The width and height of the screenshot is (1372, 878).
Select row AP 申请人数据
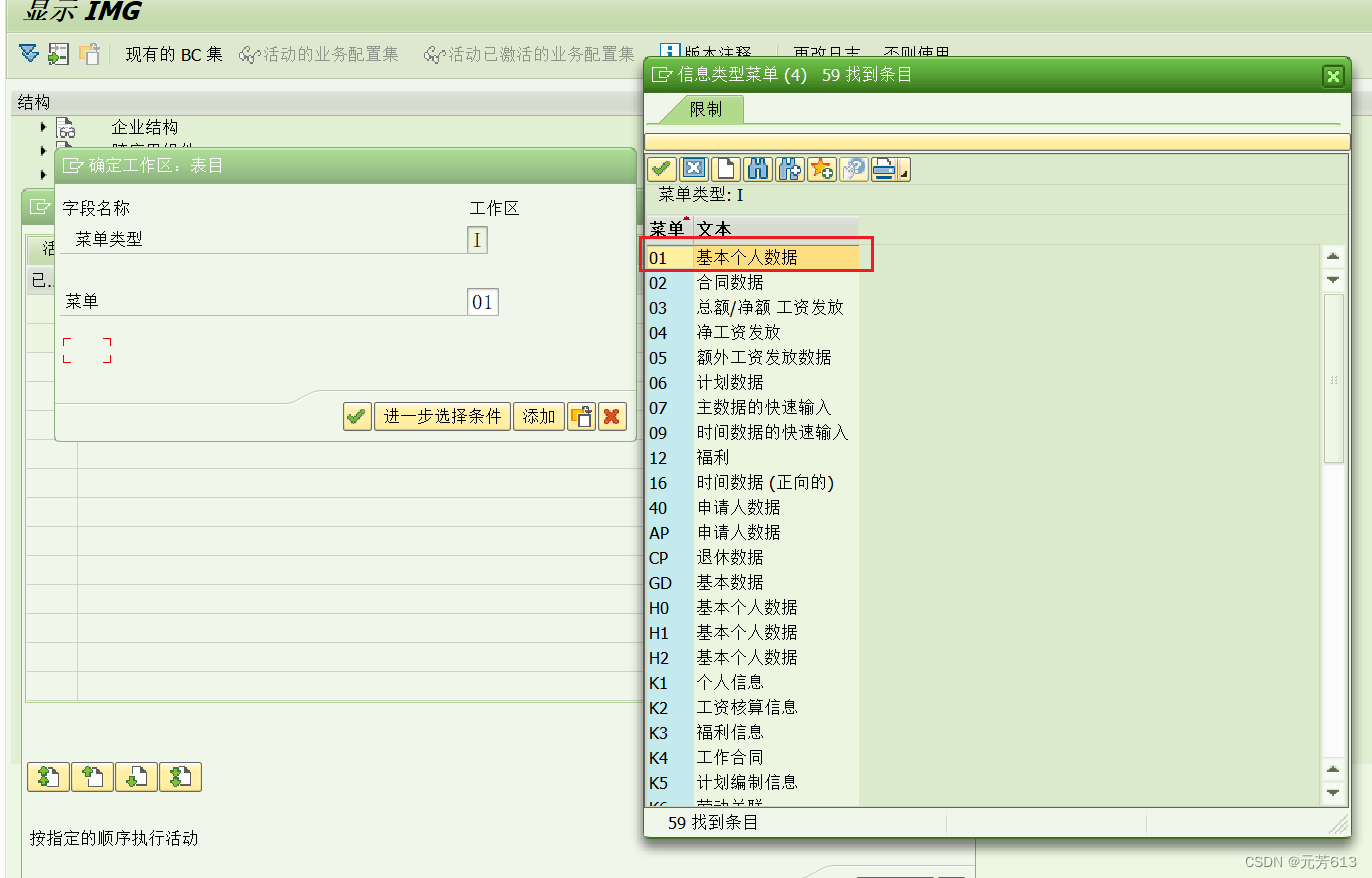[752, 533]
